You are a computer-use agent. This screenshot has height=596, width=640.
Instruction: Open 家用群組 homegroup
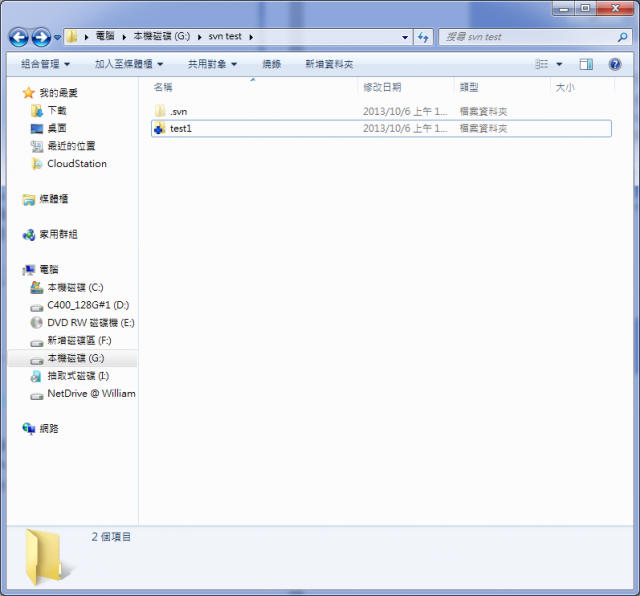pos(58,234)
